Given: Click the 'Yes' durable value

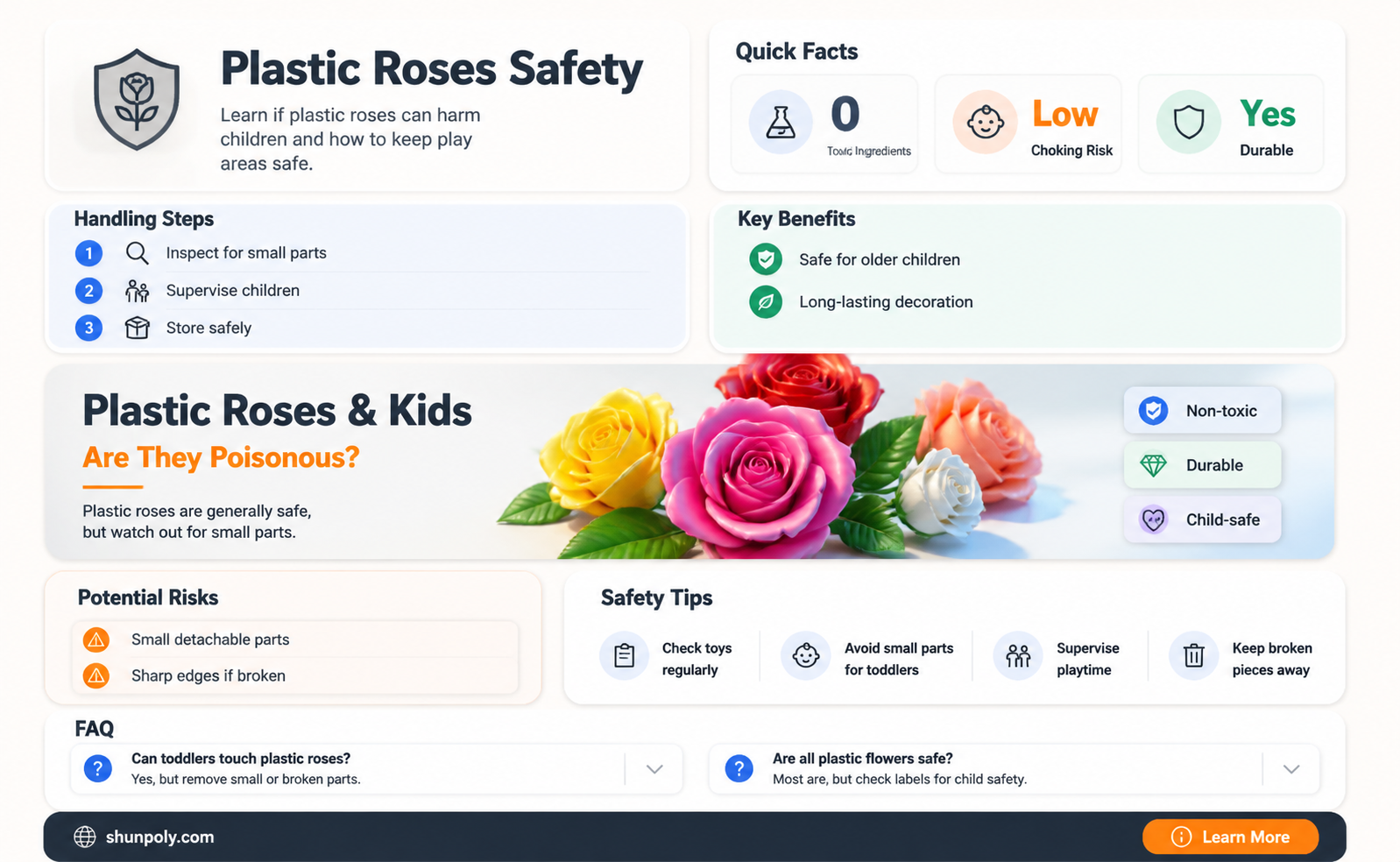Looking at the screenshot, I should pyautogui.click(x=1267, y=114).
